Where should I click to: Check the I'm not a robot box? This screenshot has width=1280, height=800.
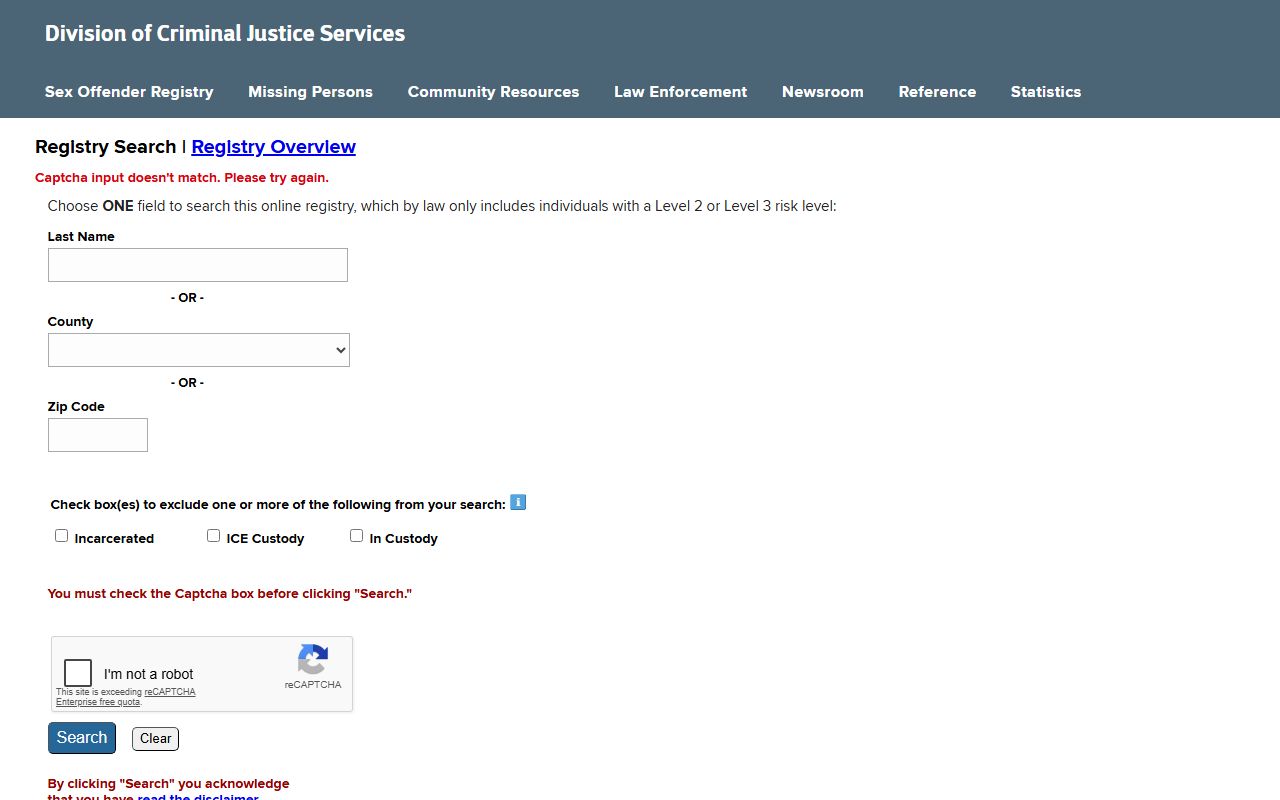(x=78, y=673)
